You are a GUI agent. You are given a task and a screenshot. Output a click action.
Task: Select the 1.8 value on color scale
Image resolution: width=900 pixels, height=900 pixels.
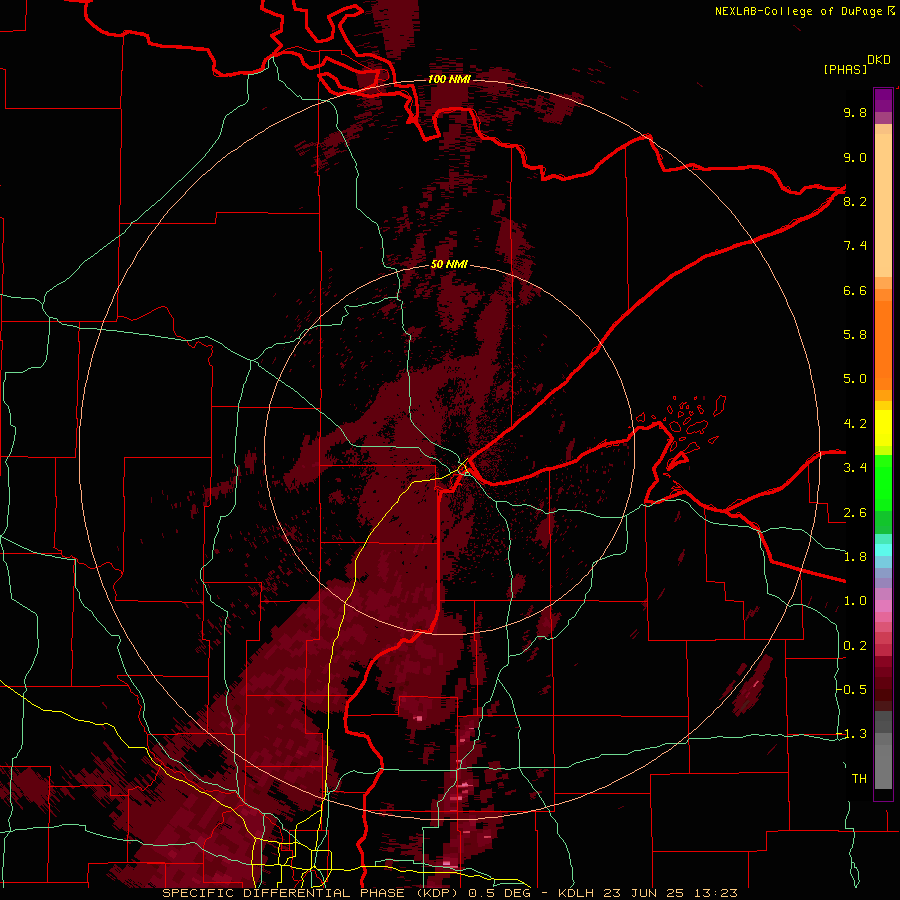coord(855,557)
